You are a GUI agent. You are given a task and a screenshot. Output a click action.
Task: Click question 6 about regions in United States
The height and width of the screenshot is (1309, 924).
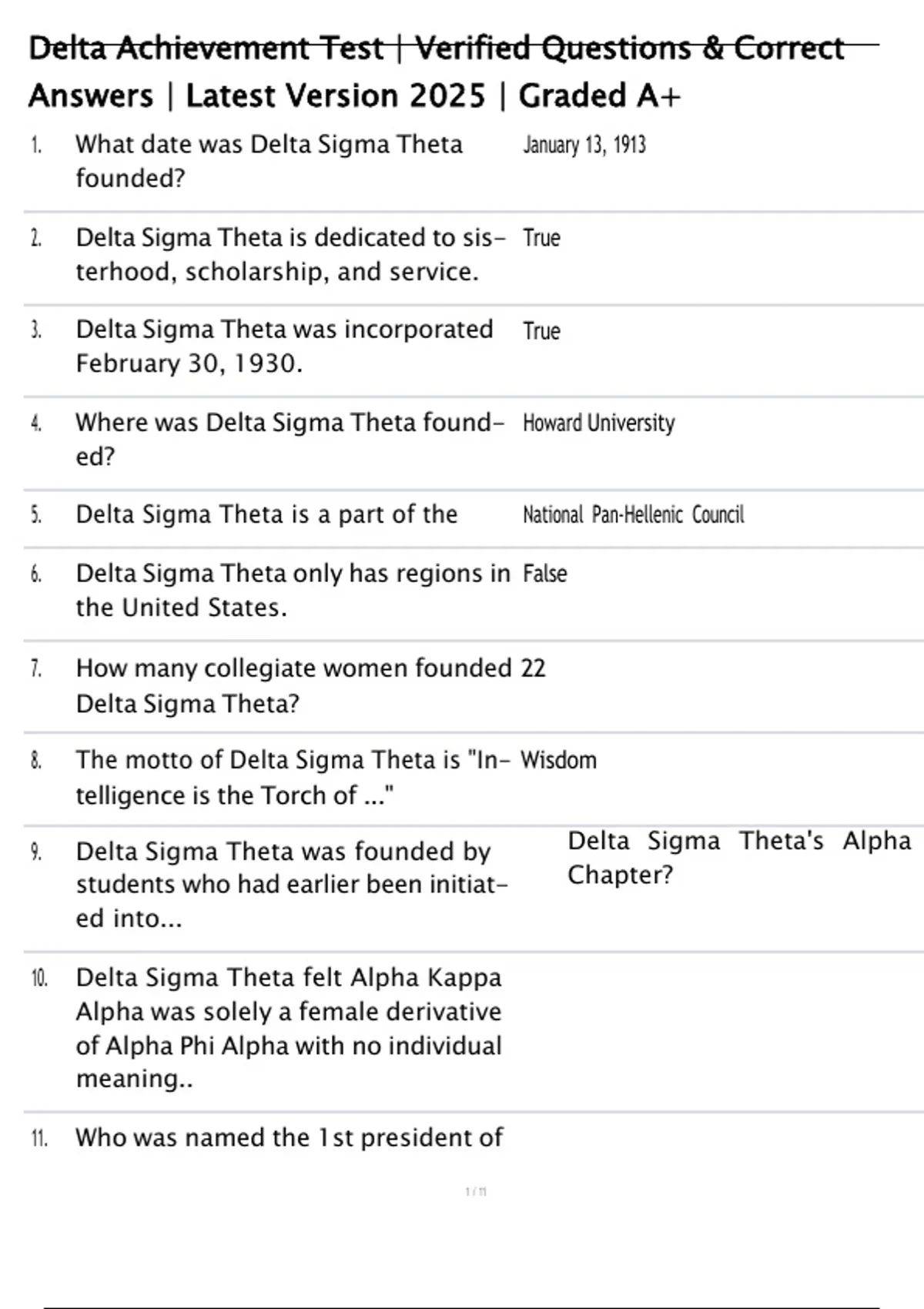click(x=293, y=590)
